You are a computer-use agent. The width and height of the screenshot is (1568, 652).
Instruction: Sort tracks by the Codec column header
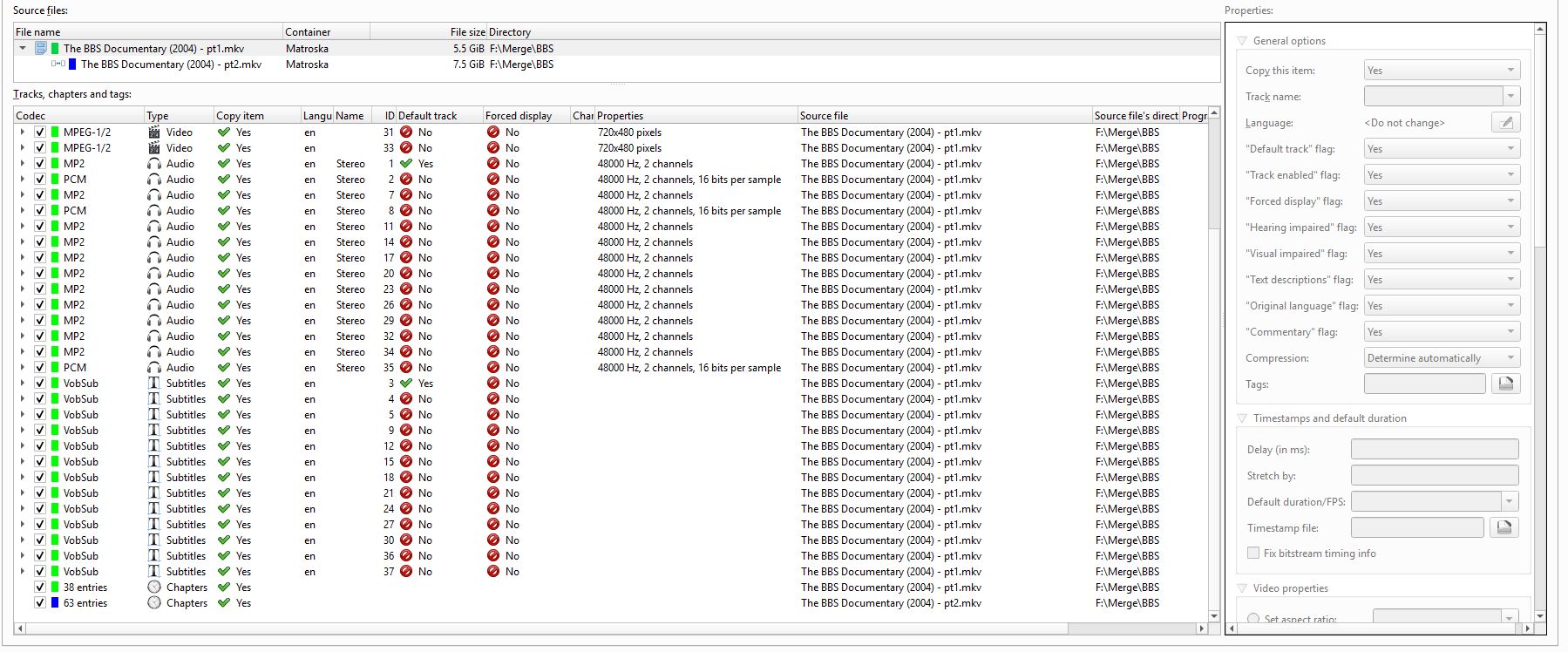tap(78, 115)
